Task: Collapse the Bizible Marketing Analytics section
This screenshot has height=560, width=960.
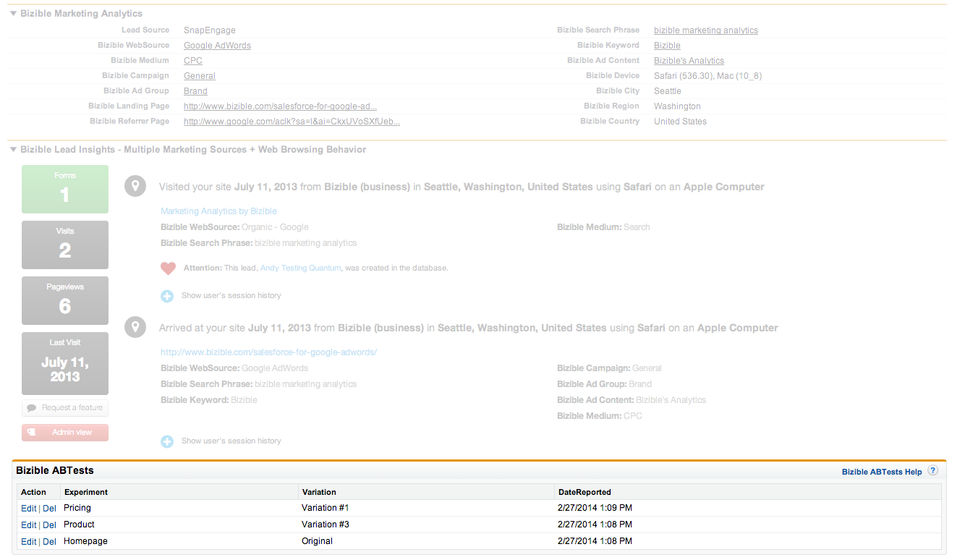Action: 13,13
